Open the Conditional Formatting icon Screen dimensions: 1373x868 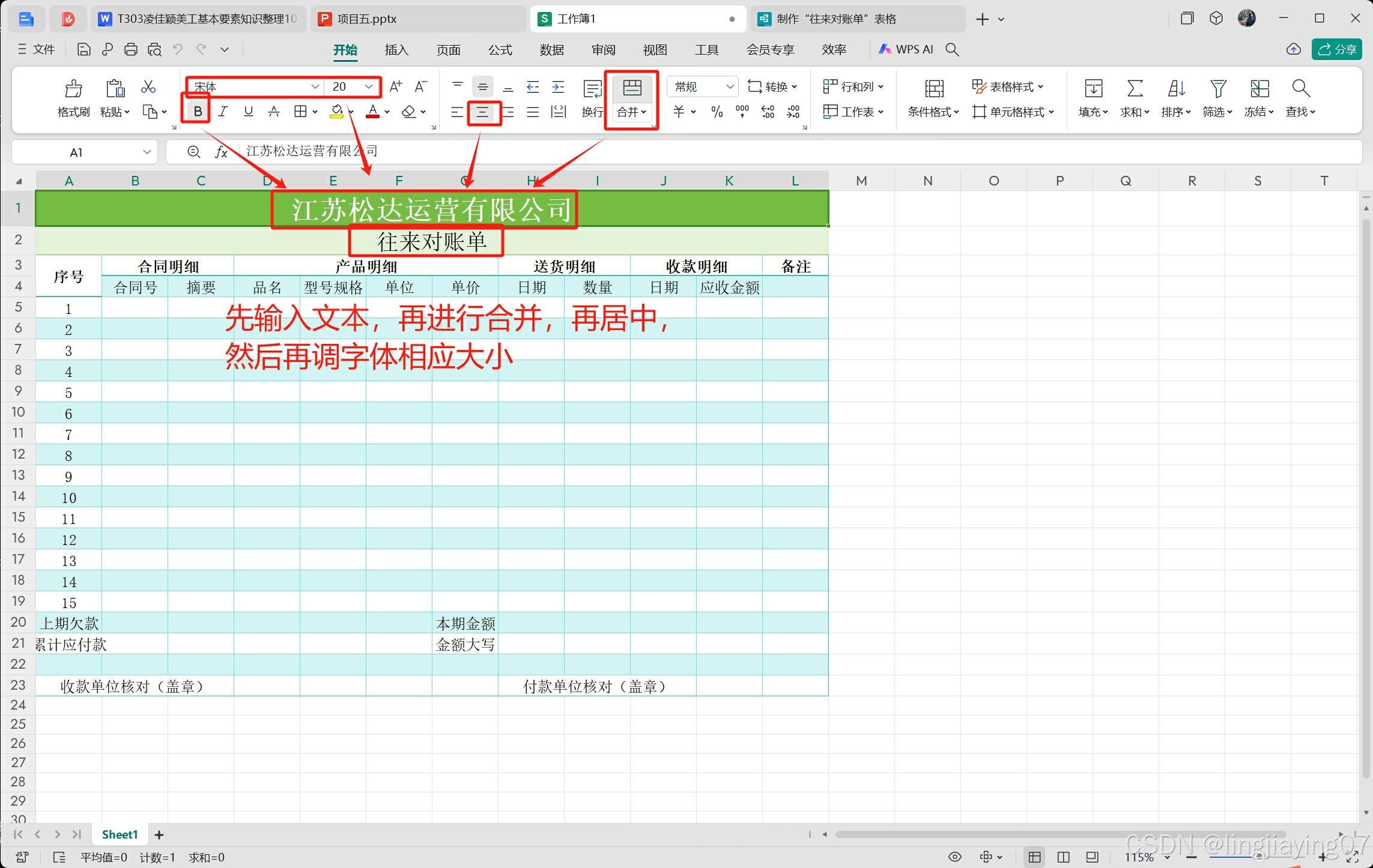tap(933, 89)
